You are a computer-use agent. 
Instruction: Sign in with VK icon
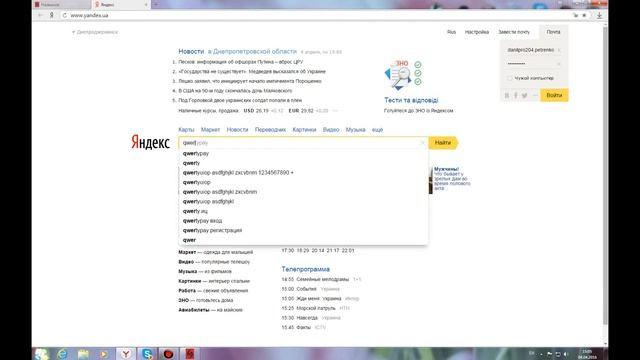[507, 96]
